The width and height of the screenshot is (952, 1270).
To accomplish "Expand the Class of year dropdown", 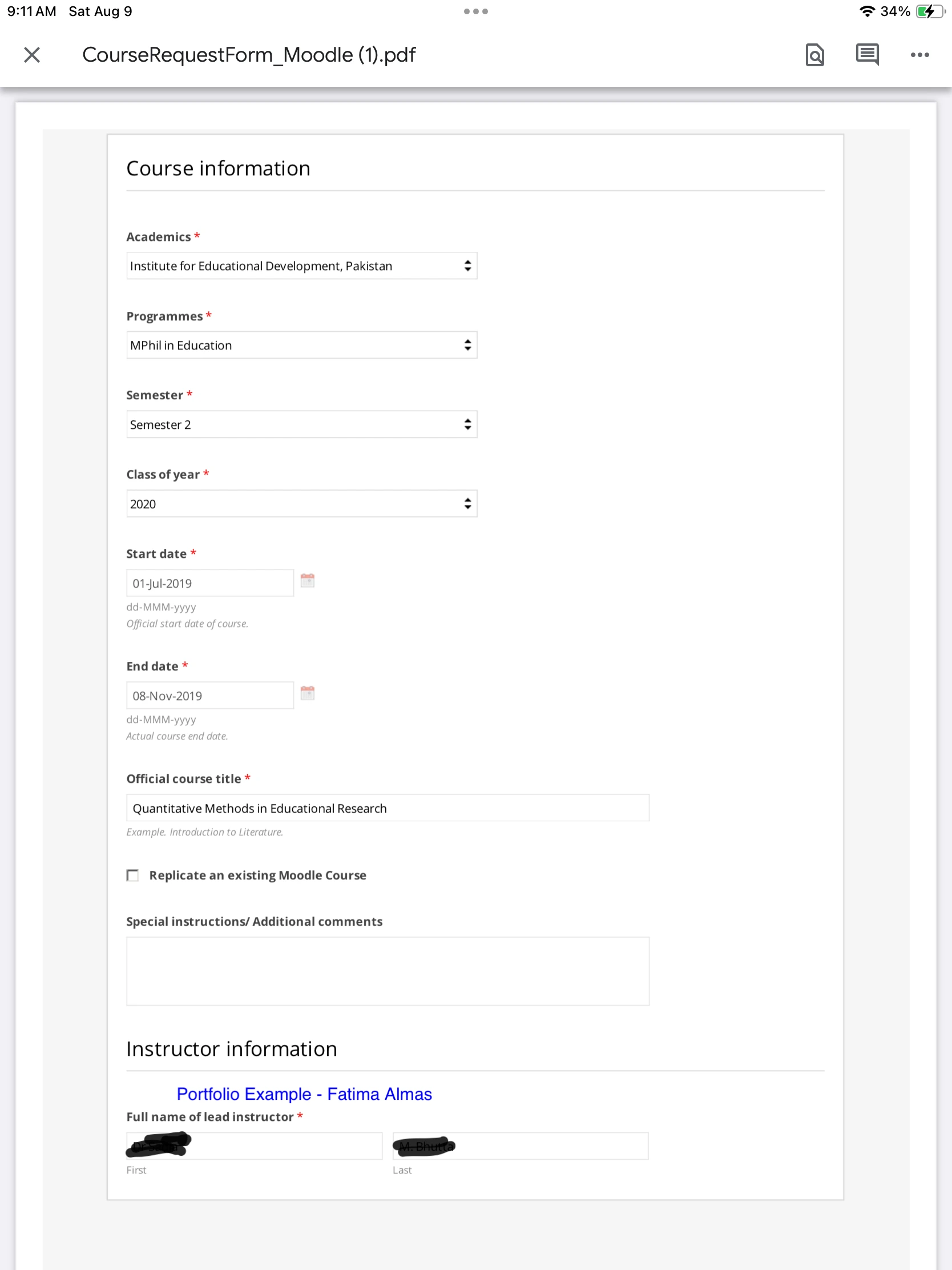I will pos(301,504).
